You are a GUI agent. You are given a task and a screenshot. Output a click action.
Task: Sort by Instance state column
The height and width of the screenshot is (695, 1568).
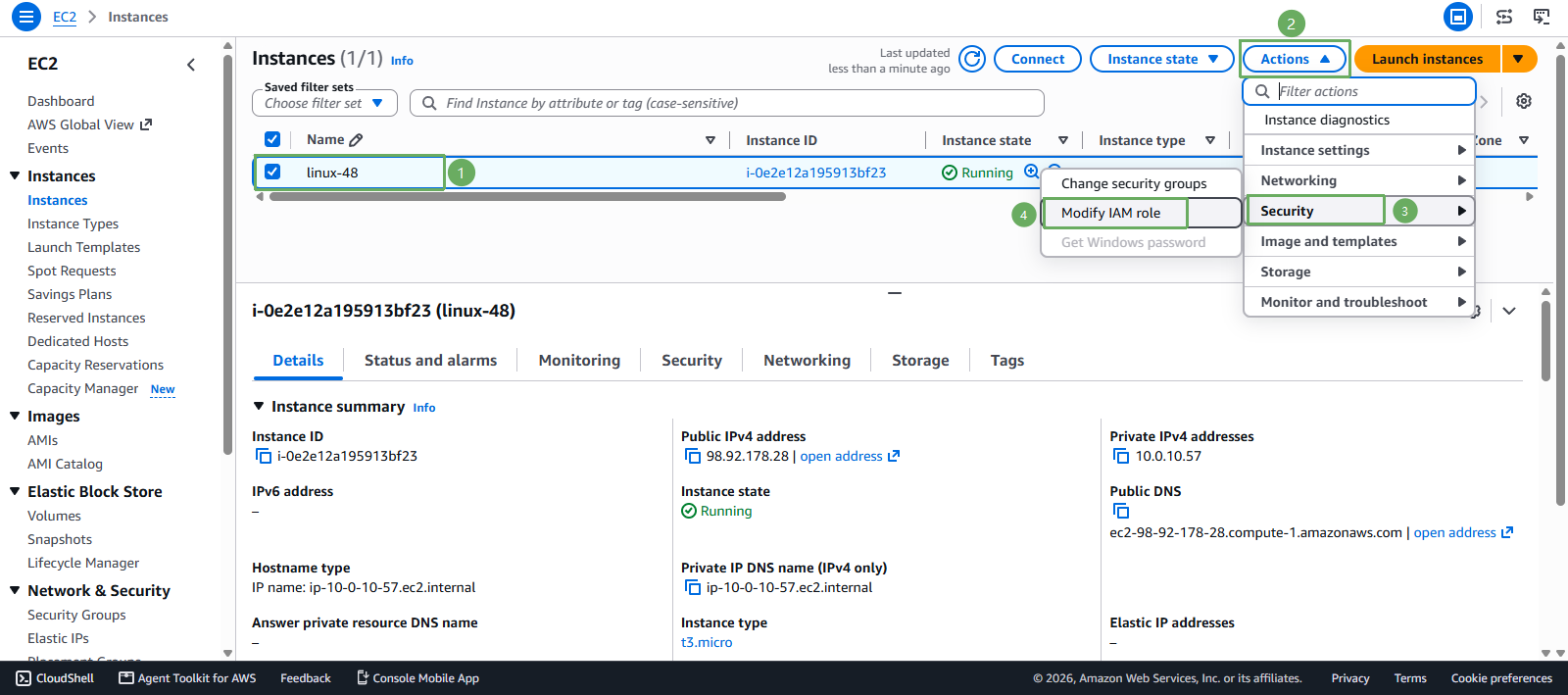[1063, 140]
